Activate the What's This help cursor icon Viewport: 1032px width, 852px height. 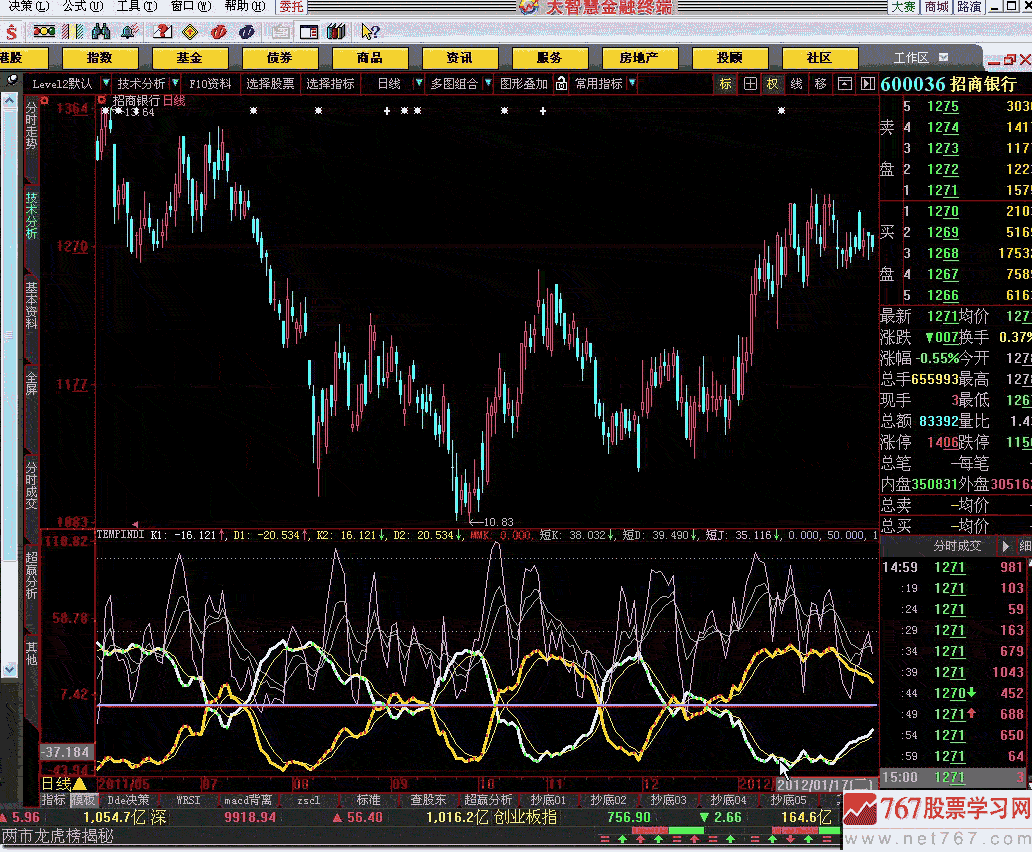370,31
